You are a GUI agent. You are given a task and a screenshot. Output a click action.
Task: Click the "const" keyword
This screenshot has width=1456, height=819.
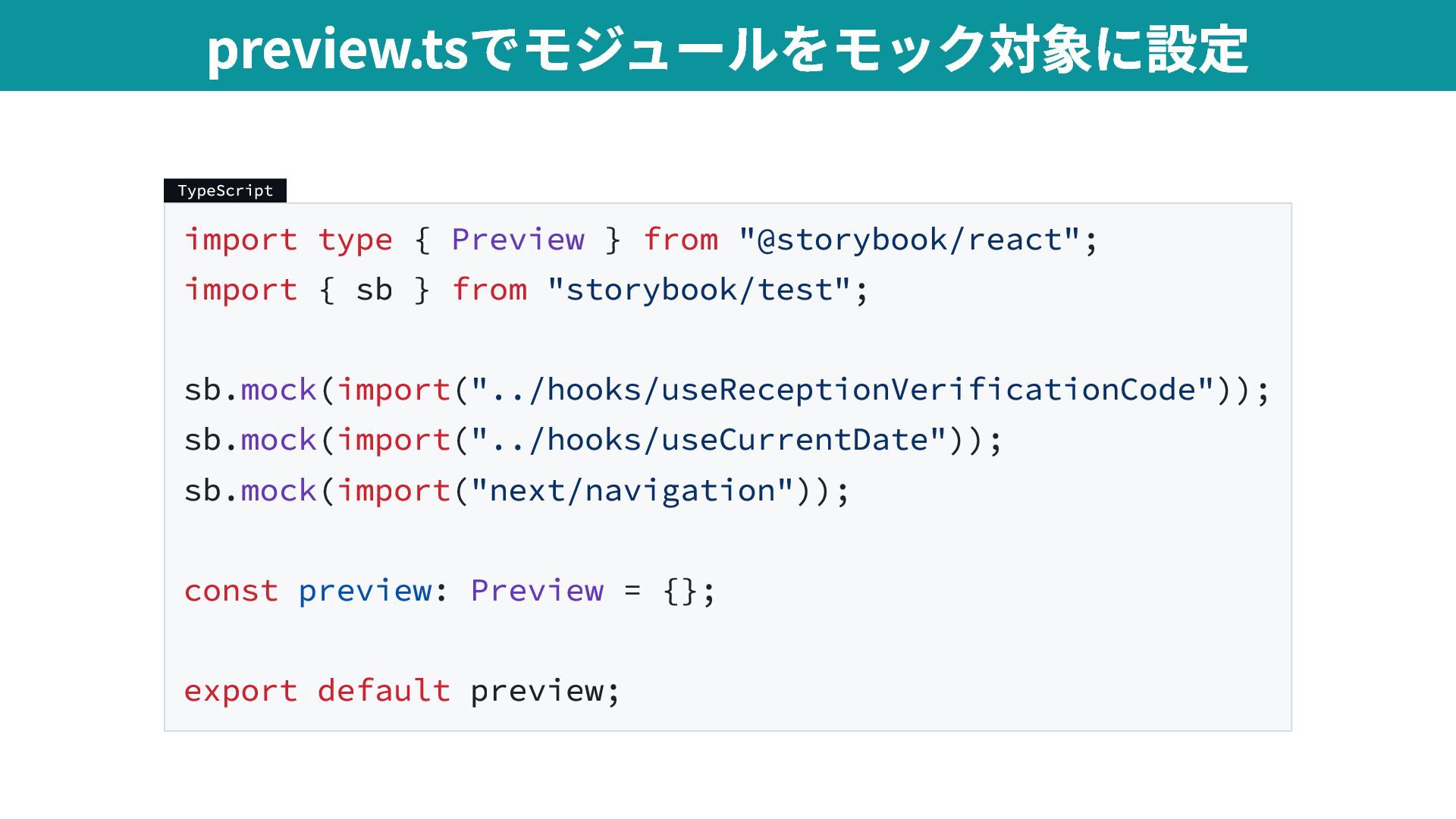[x=231, y=591]
